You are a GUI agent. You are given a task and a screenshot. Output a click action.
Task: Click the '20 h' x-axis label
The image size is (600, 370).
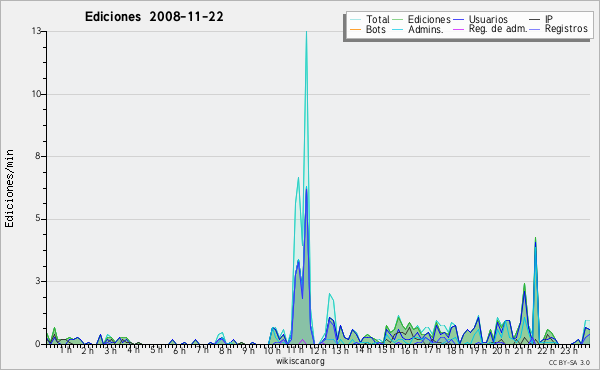point(501,350)
